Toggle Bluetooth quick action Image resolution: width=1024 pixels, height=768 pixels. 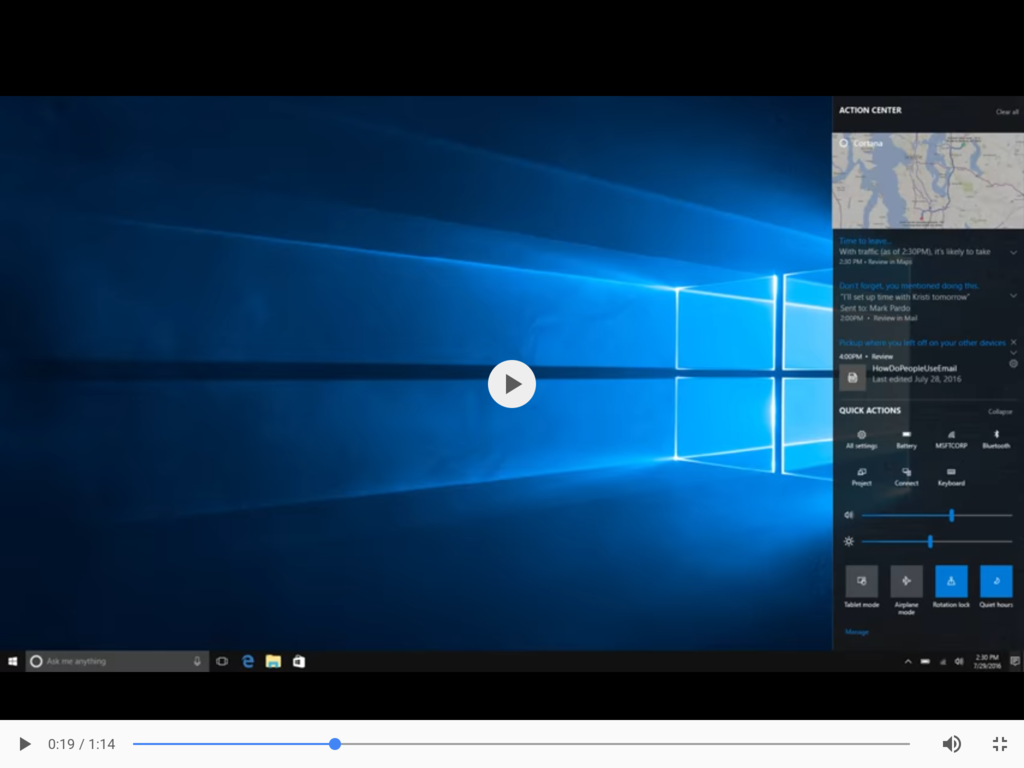(x=996, y=440)
